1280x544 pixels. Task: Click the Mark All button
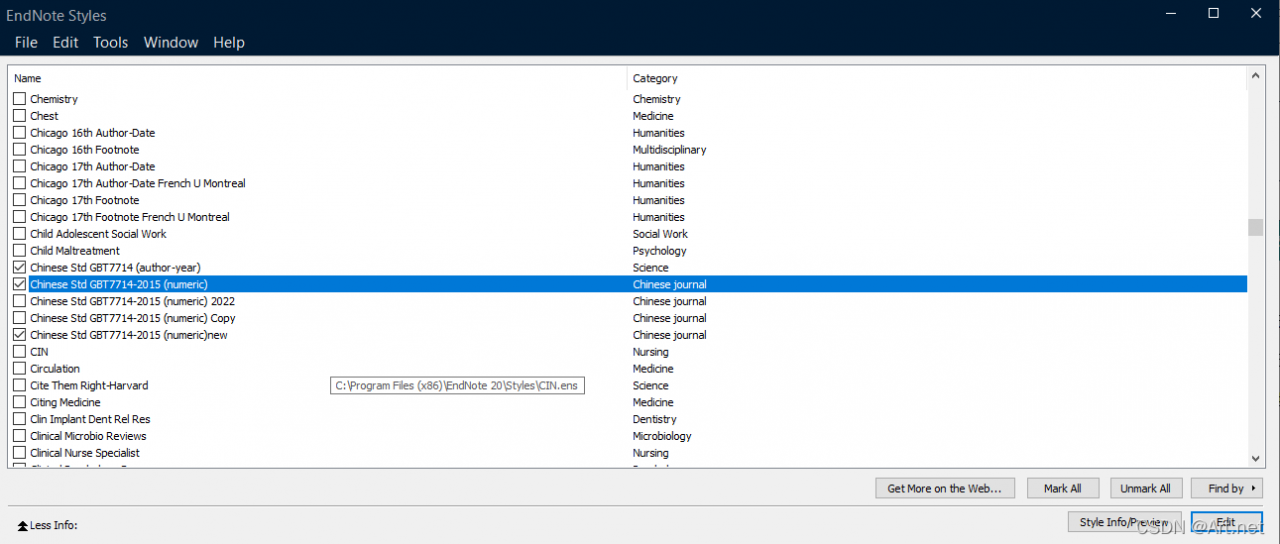point(1063,488)
